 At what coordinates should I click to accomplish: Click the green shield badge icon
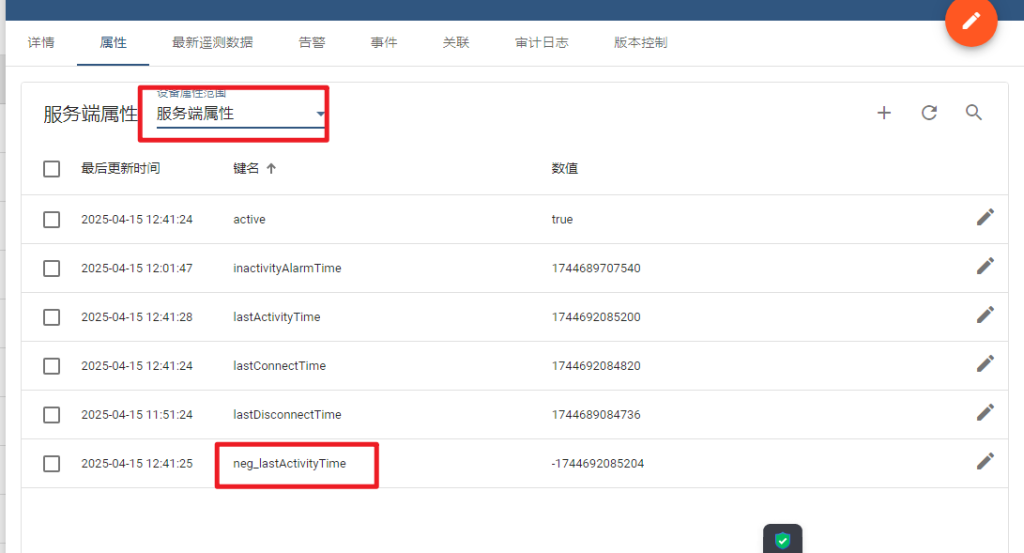pos(782,540)
